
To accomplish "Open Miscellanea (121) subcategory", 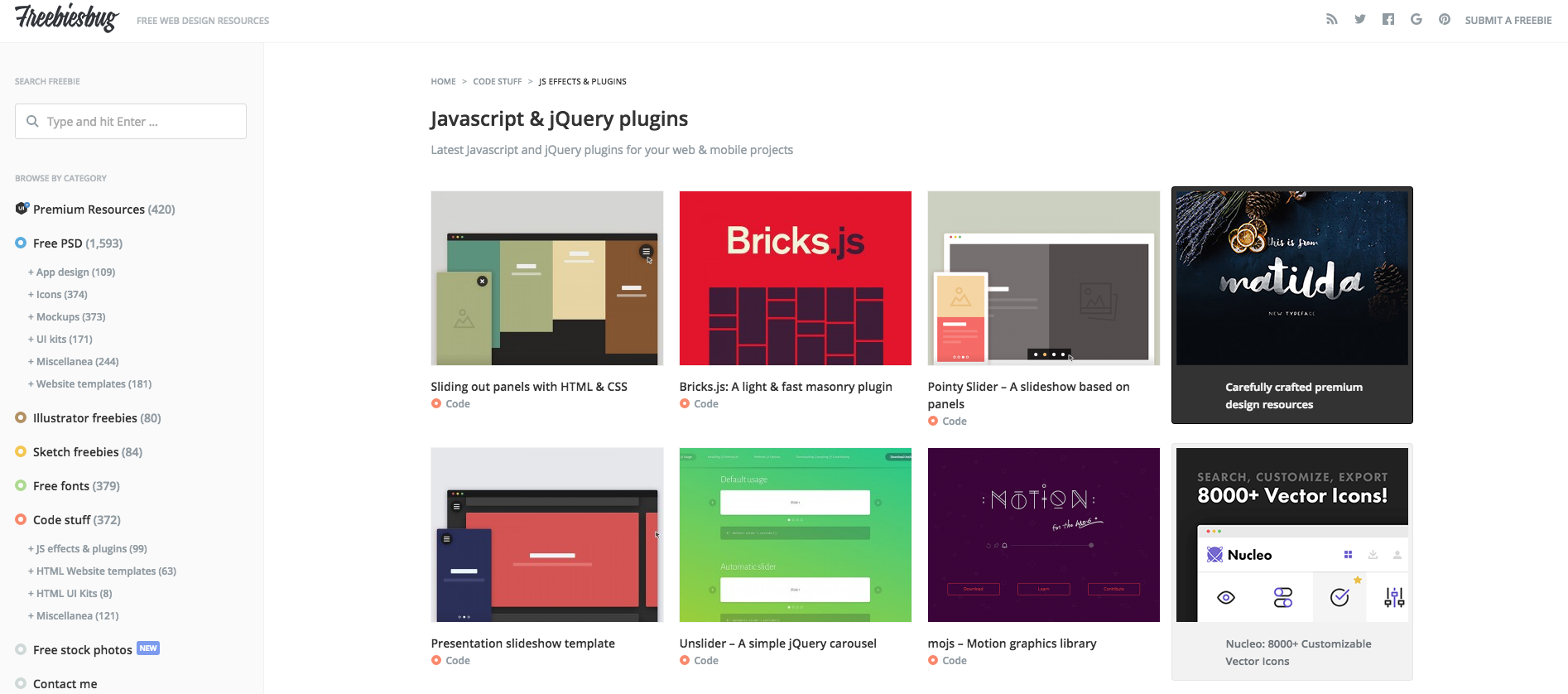I will click(74, 615).
